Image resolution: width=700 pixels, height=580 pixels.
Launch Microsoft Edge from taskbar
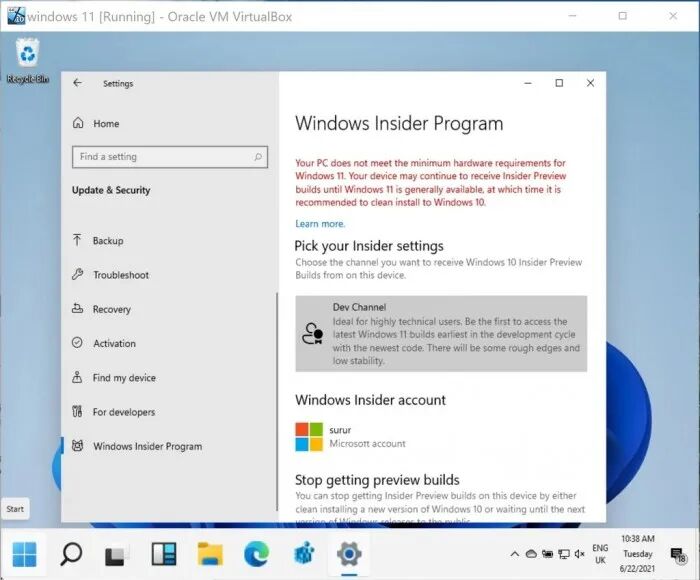[x=256, y=554]
